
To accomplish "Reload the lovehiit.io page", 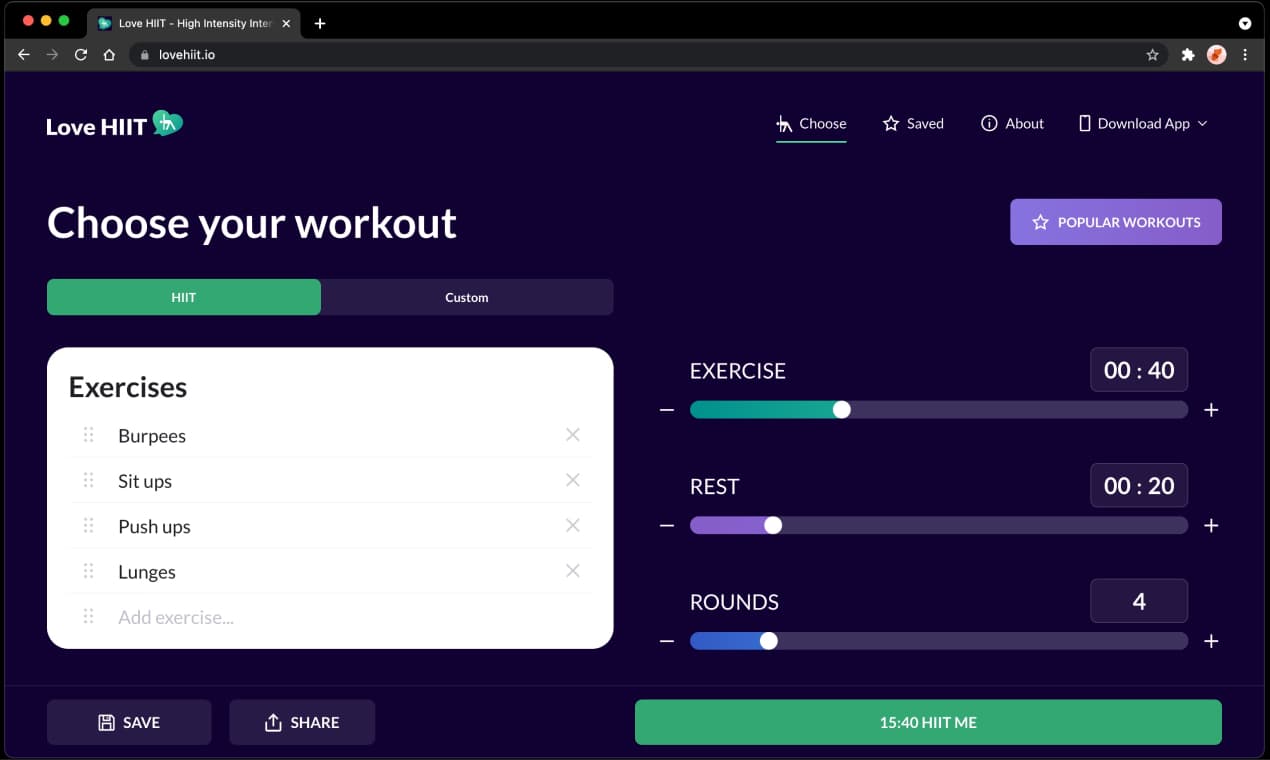I will pyautogui.click(x=81, y=55).
